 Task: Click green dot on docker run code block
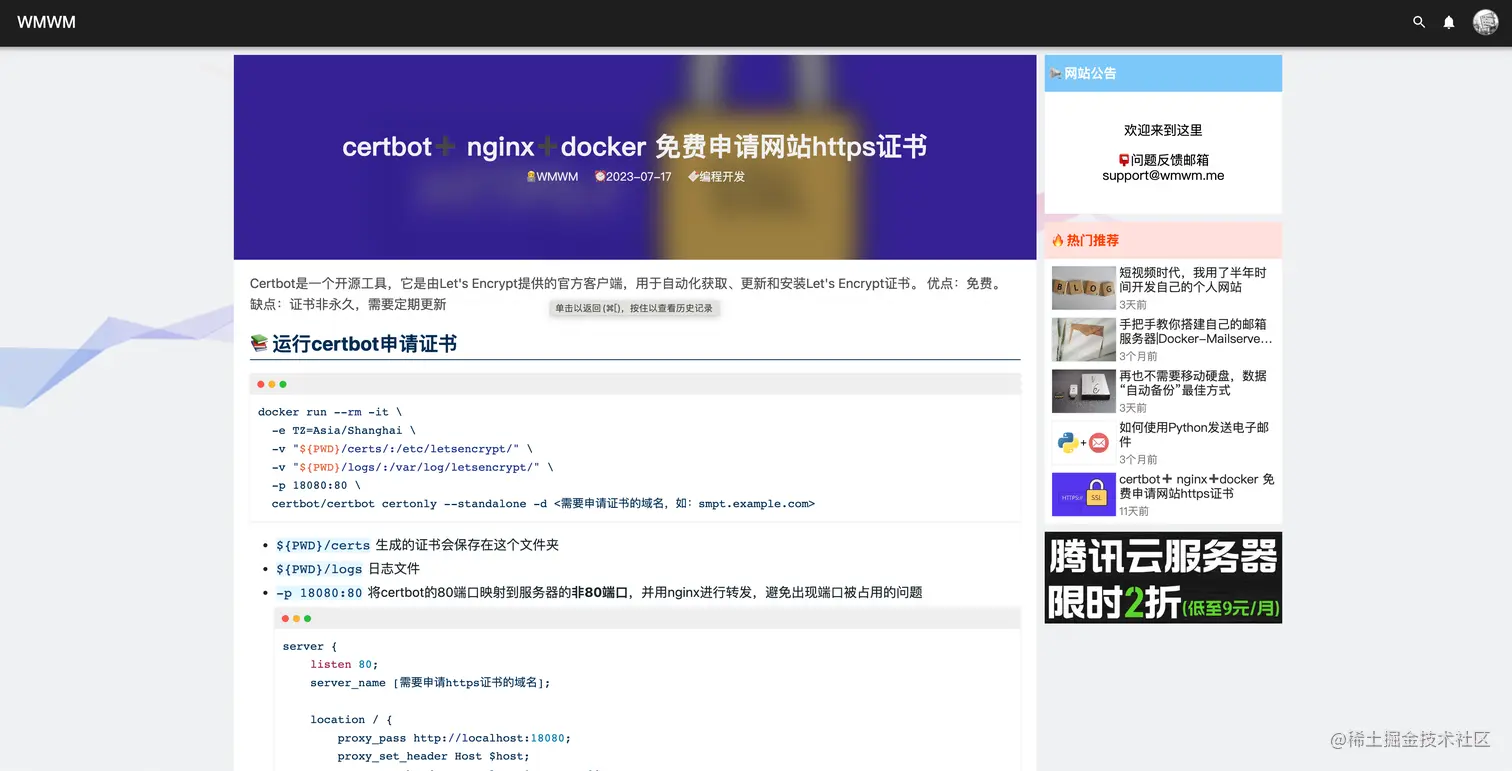pos(283,384)
